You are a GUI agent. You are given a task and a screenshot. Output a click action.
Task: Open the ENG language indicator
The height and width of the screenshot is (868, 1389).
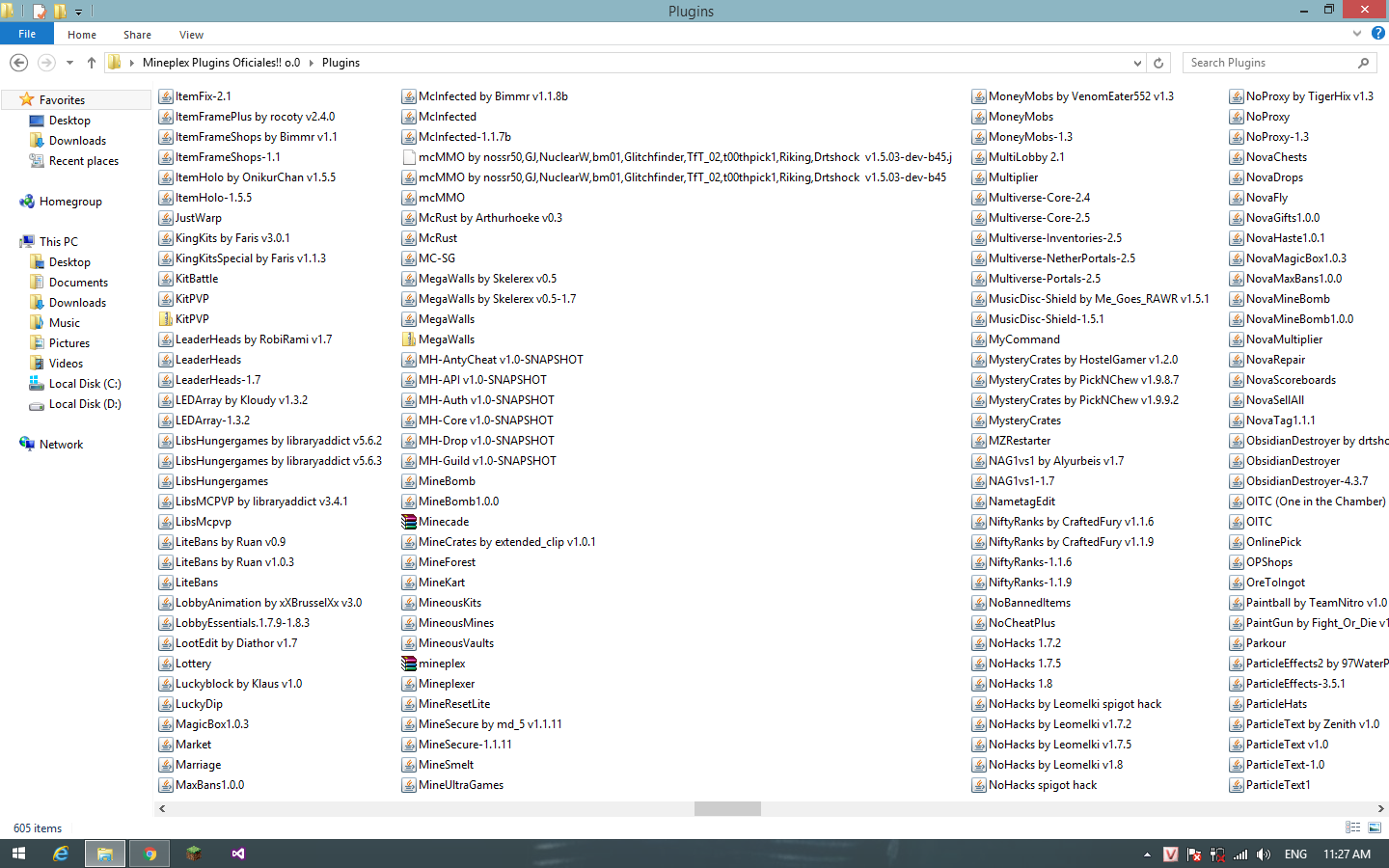pos(1295,854)
